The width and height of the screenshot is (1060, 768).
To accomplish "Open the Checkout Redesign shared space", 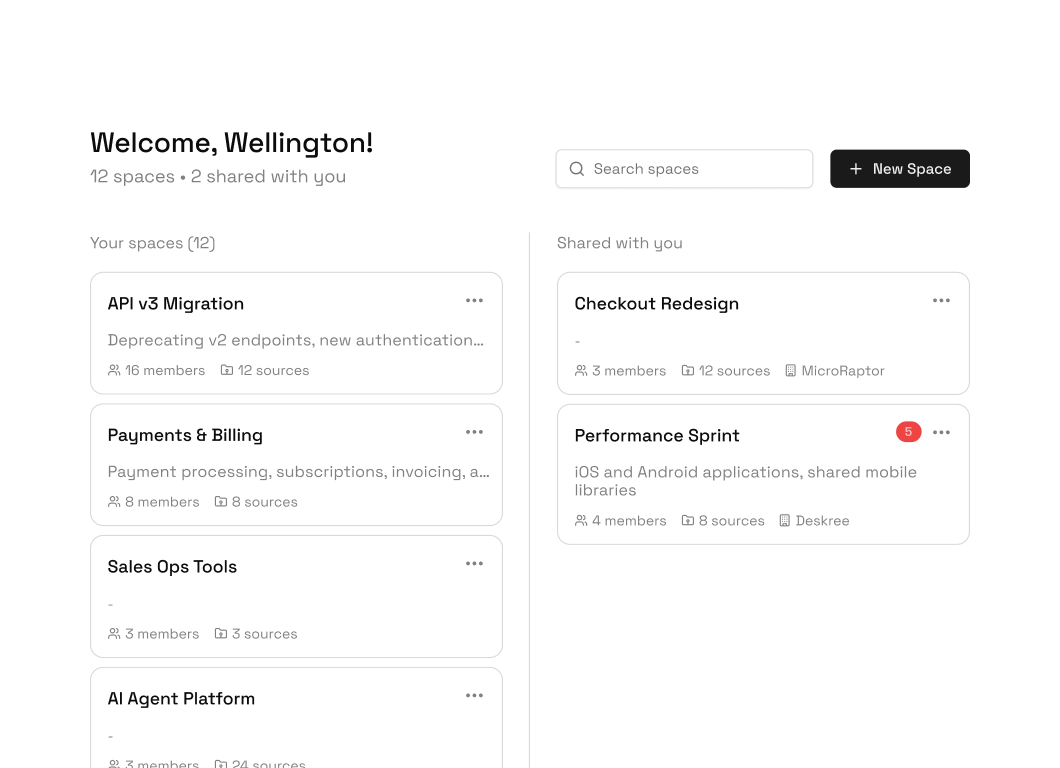I will click(656, 304).
